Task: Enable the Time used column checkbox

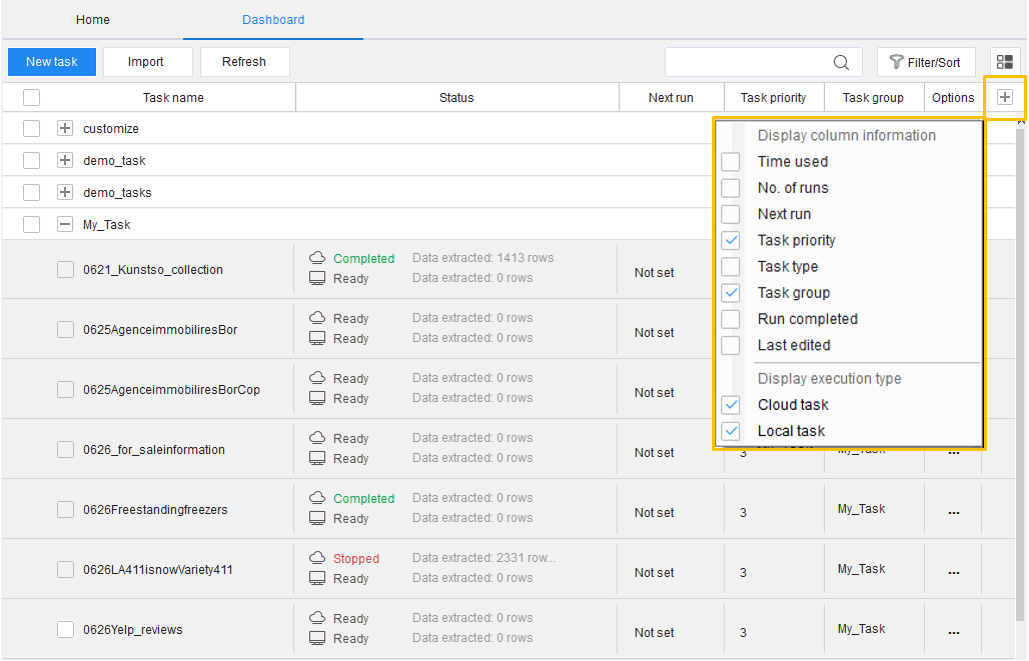Action: point(731,162)
